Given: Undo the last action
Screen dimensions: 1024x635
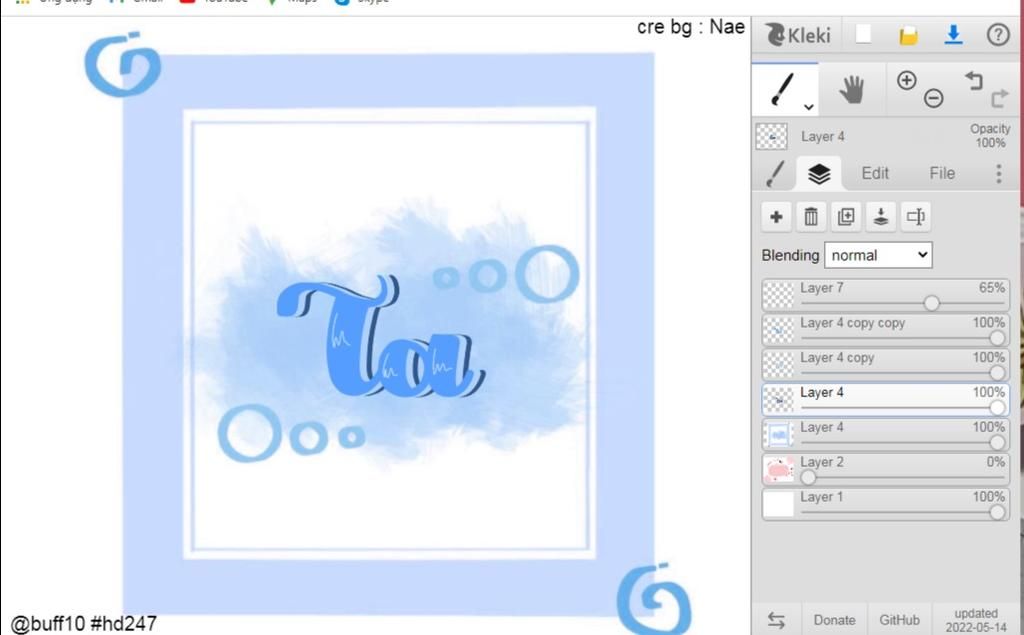Looking at the screenshot, I should point(974,80).
